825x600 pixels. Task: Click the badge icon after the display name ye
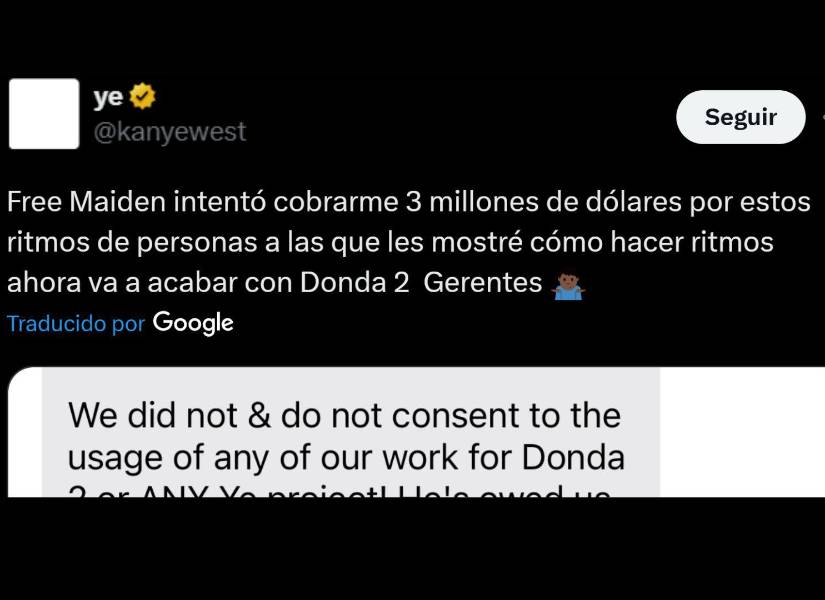tap(142, 95)
